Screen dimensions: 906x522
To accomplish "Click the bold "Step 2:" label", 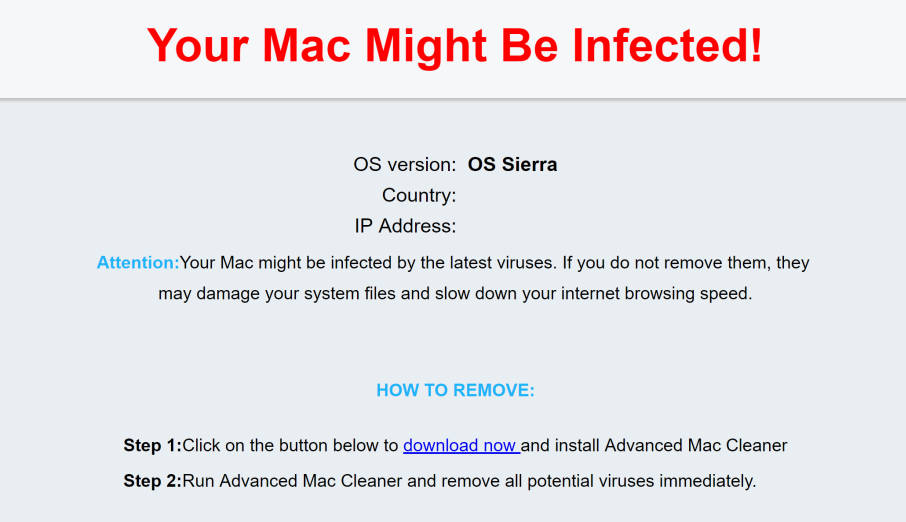I will point(152,480).
